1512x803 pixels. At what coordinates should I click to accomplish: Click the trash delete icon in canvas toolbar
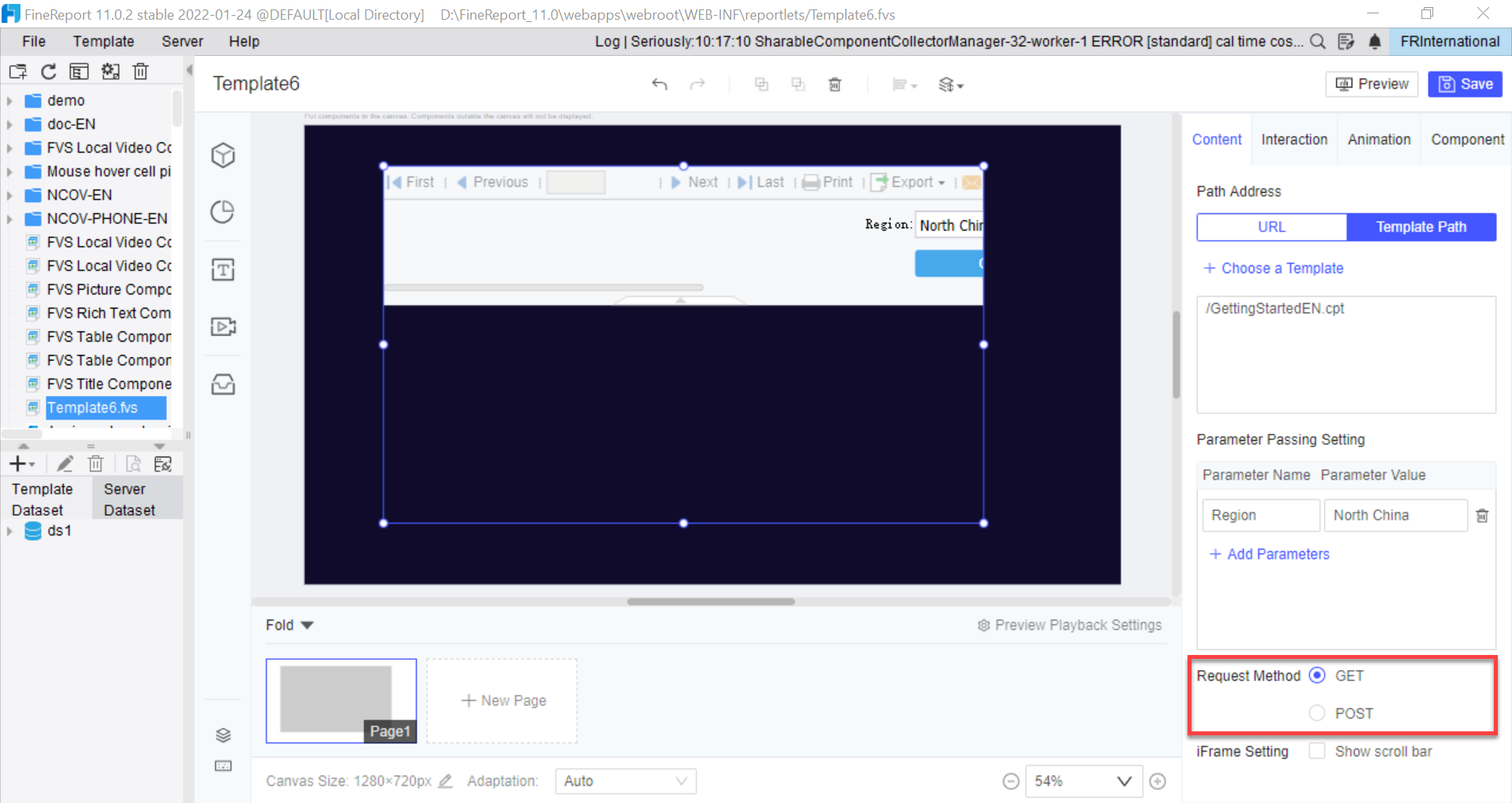coord(836,84)
